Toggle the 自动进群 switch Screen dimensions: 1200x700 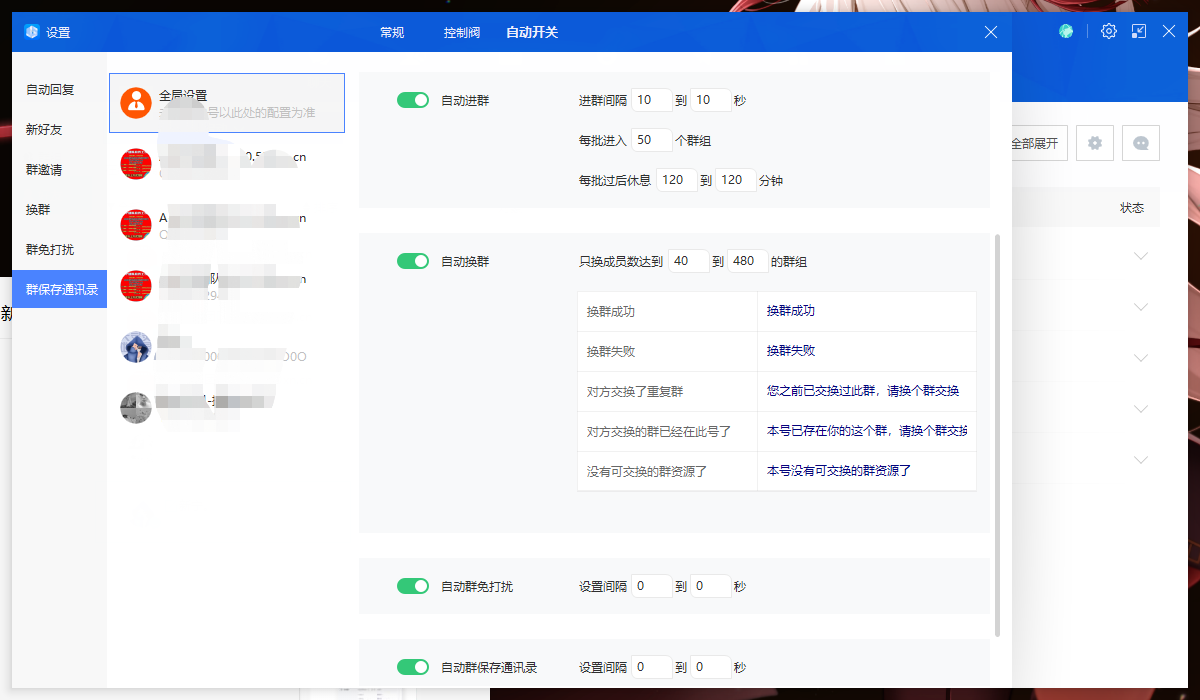pos(412,100)
